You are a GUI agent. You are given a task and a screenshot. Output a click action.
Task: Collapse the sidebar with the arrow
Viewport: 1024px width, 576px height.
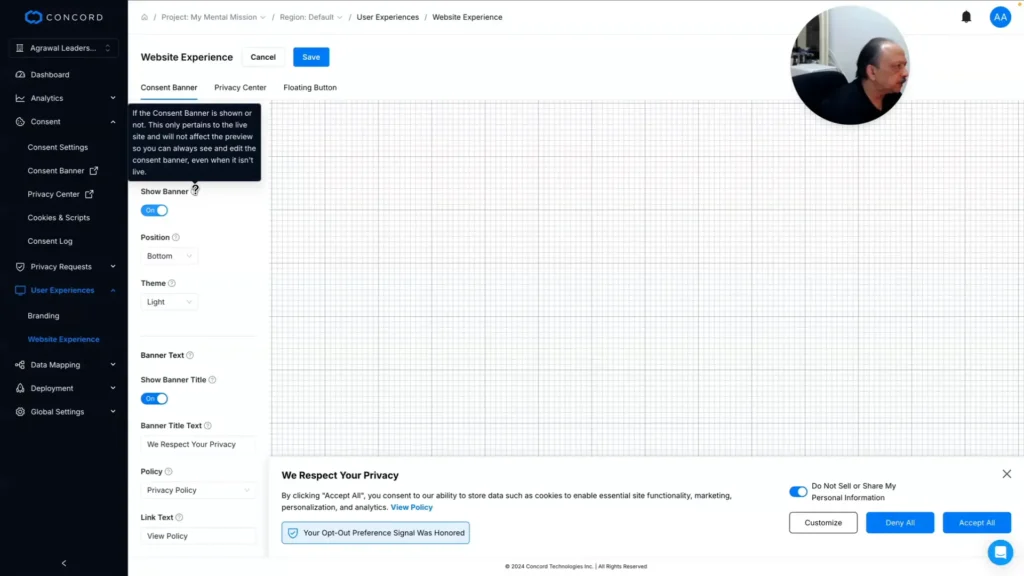click(x=64, y=563)
